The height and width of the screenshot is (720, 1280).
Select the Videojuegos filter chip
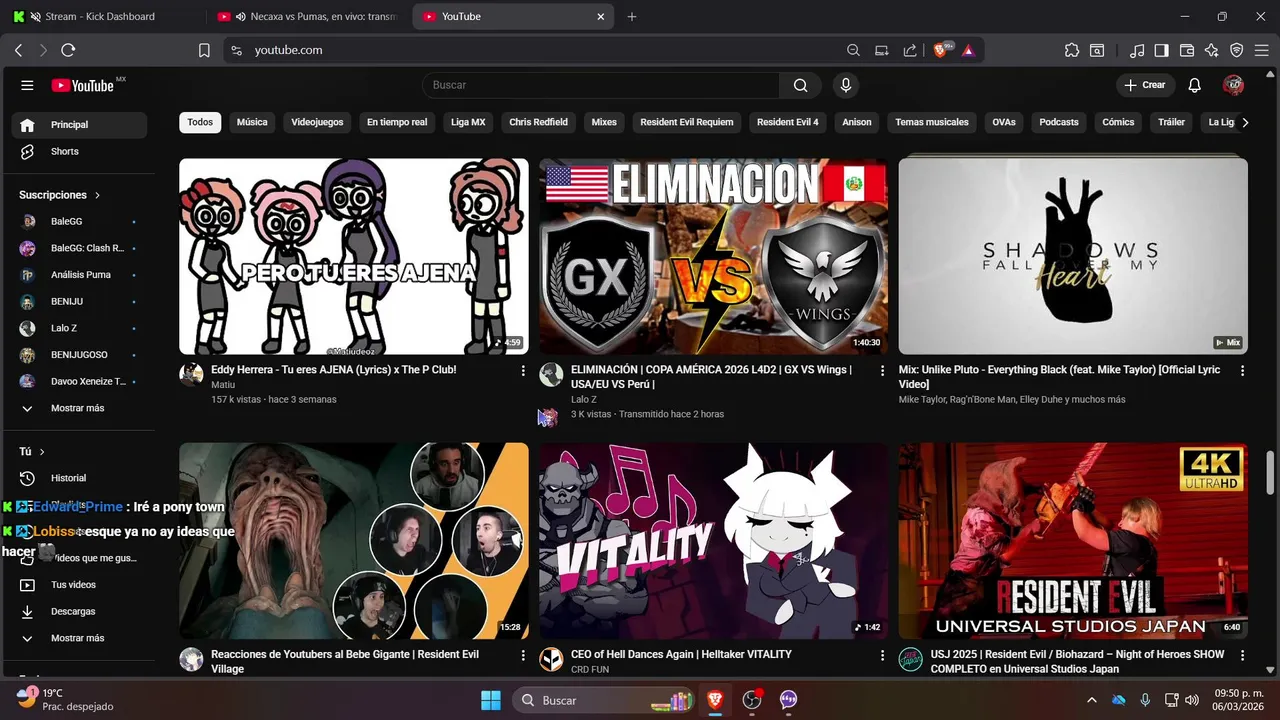click(317, 122)
